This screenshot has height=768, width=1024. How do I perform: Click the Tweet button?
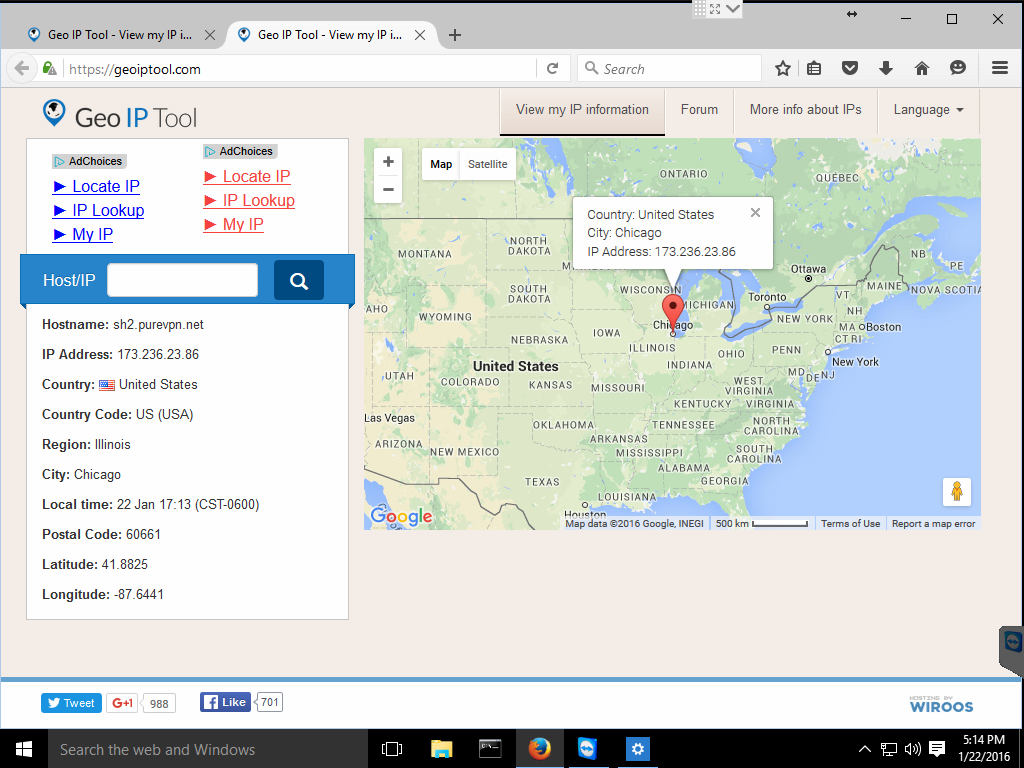[x=71, y=703]
